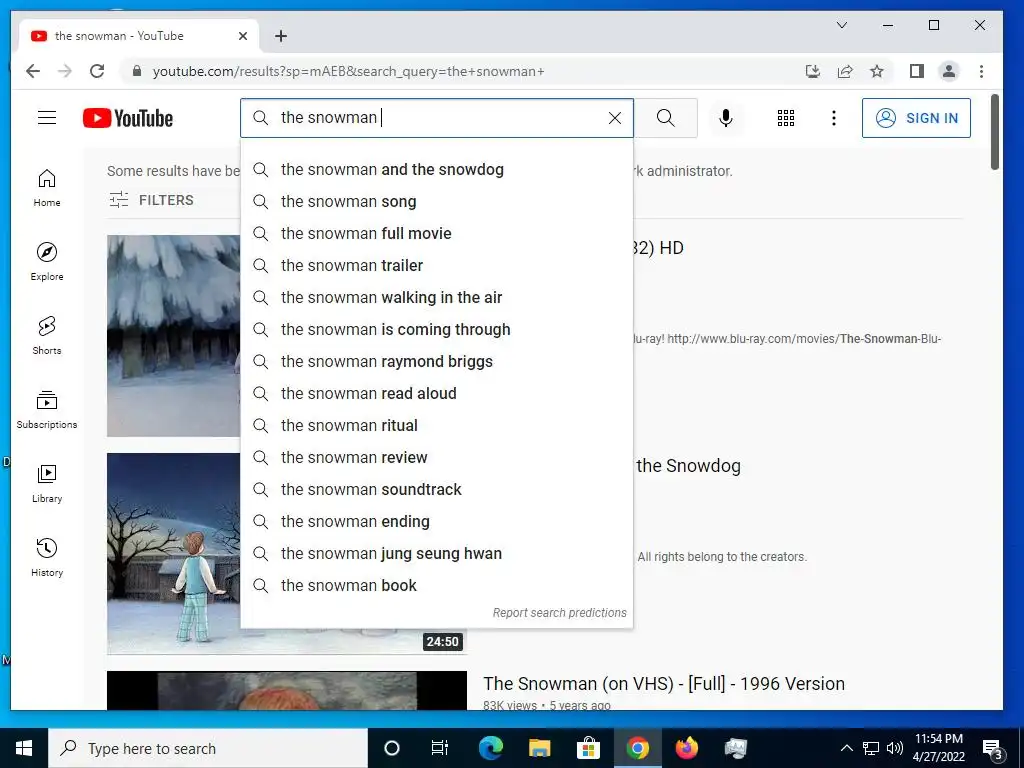Open the YouTube hamburger guide menu
This screenshot has width=1024, height=768.
(47, 118)
